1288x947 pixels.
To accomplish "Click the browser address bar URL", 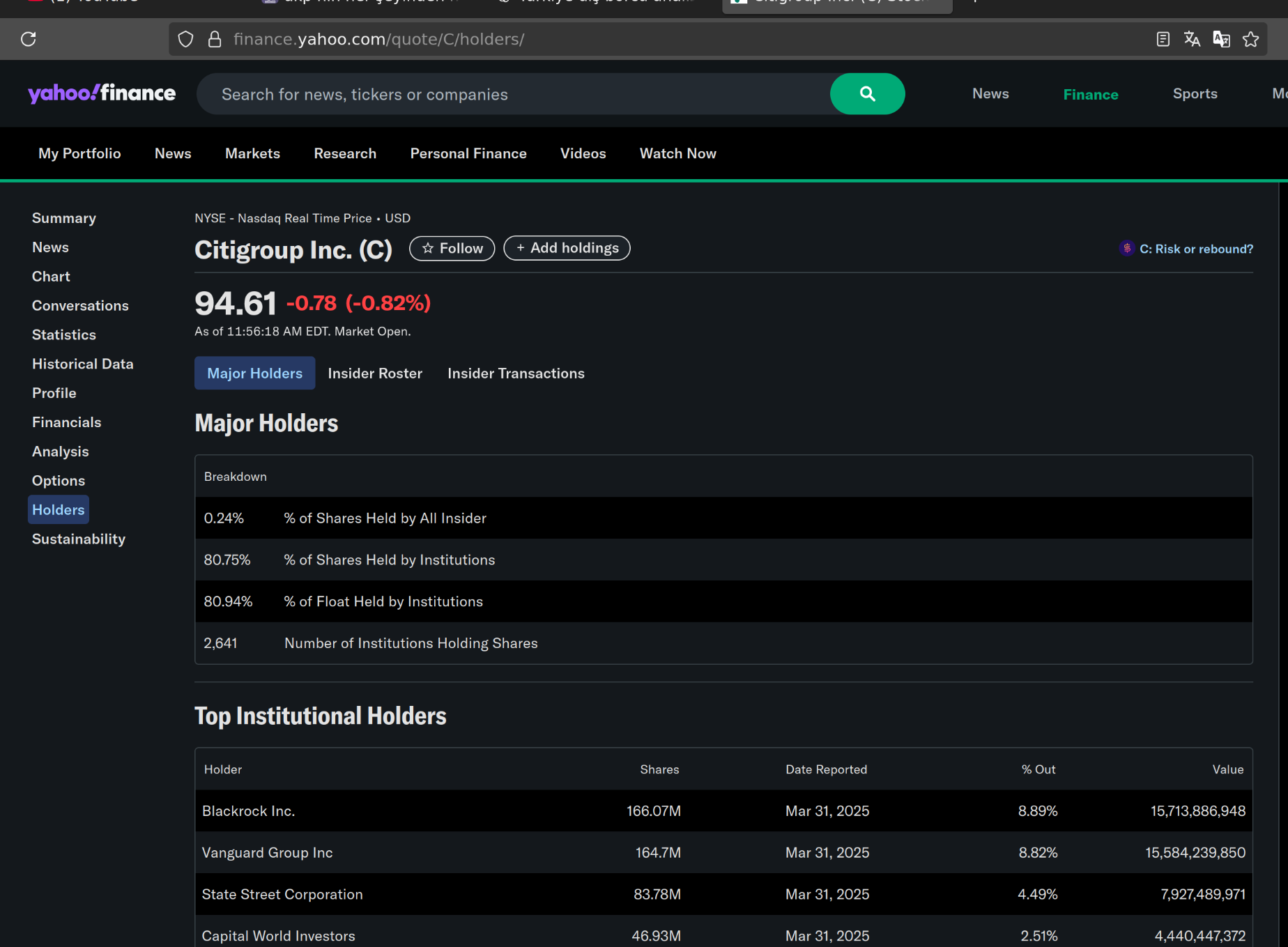I will tap(378, 39).
